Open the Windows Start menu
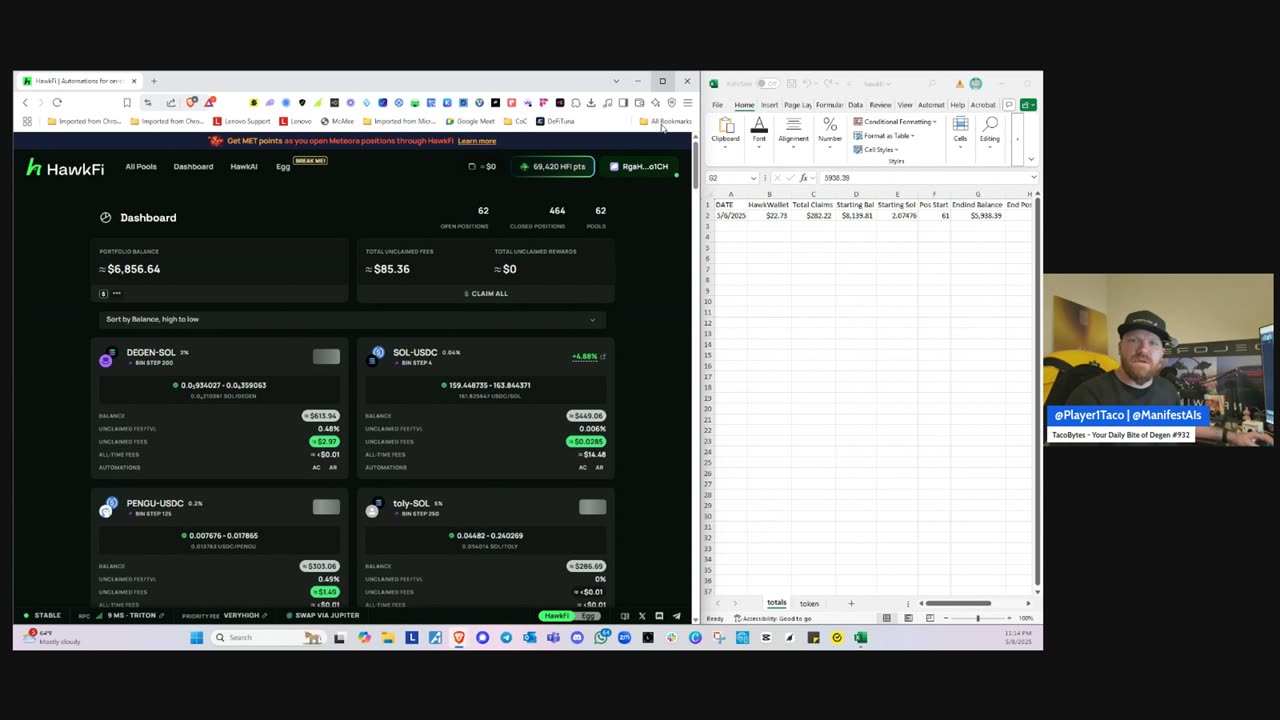Screen dimensions: 1280x720 click(196, 637)
